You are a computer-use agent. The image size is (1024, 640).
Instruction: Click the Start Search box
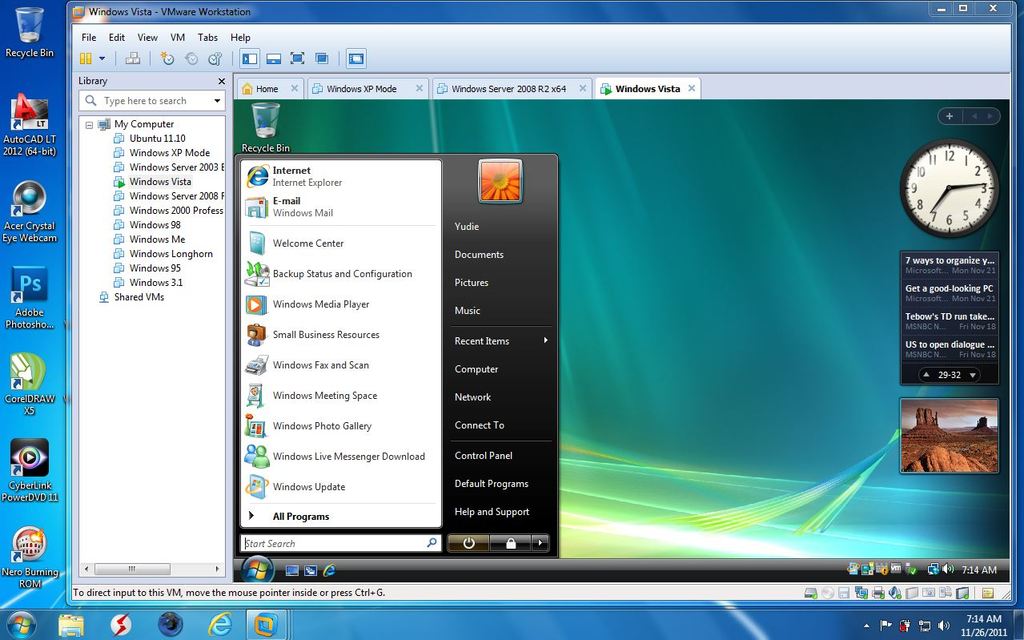click(341, 543)
